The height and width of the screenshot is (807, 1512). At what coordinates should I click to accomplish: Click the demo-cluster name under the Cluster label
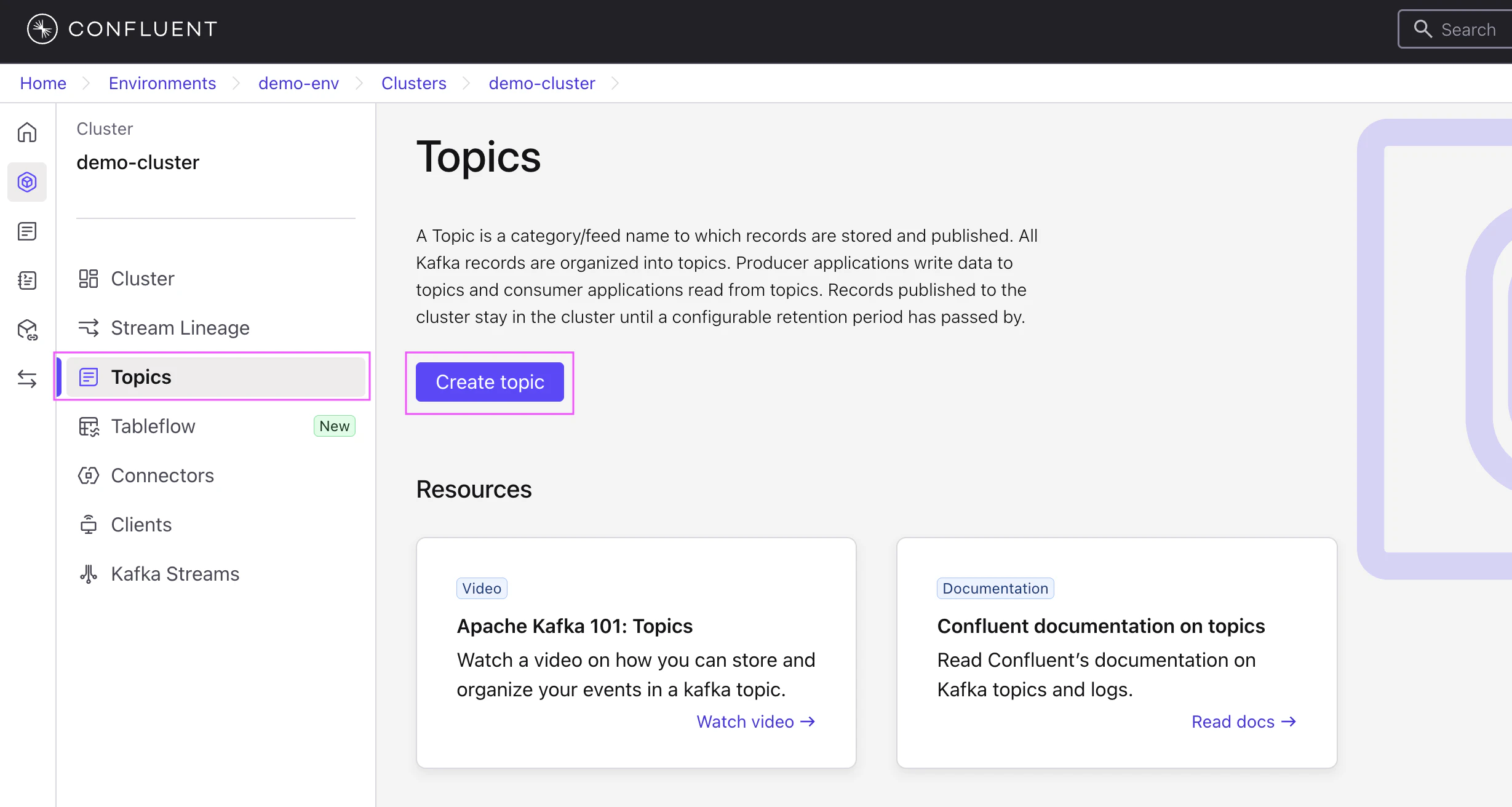pos(138,162)
